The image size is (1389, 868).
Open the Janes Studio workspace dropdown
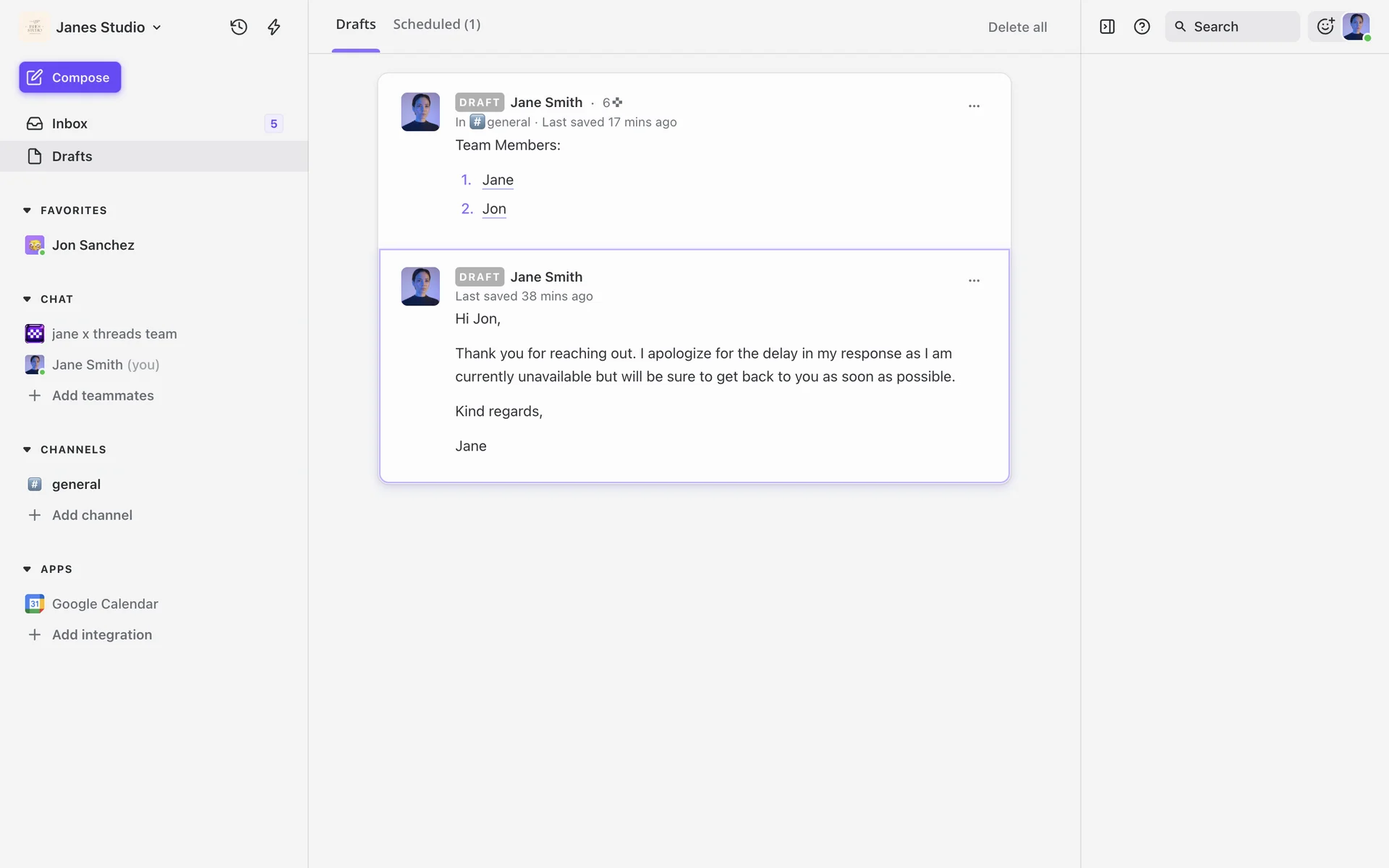point(109,27)
